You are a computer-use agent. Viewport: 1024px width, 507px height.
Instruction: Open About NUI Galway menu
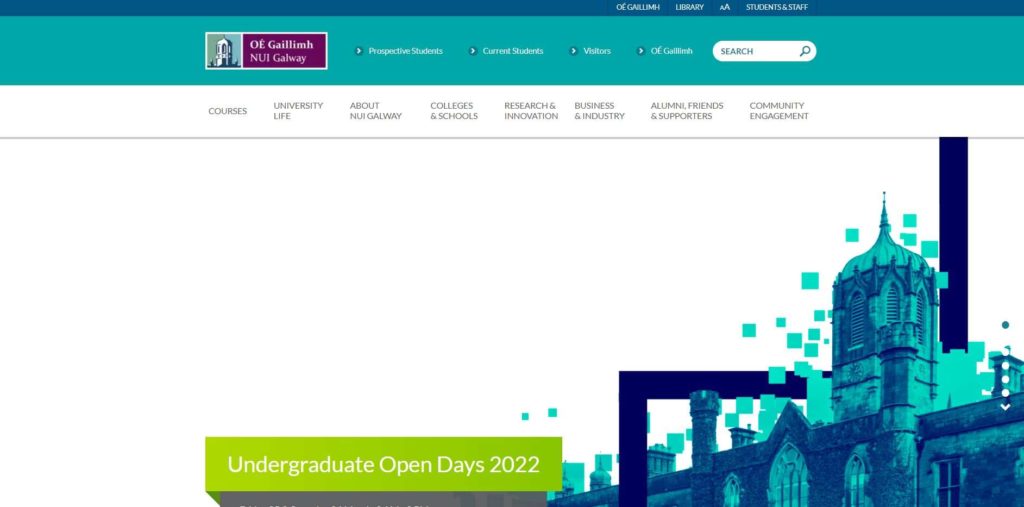pyautogui.click(x=376, y=111)
